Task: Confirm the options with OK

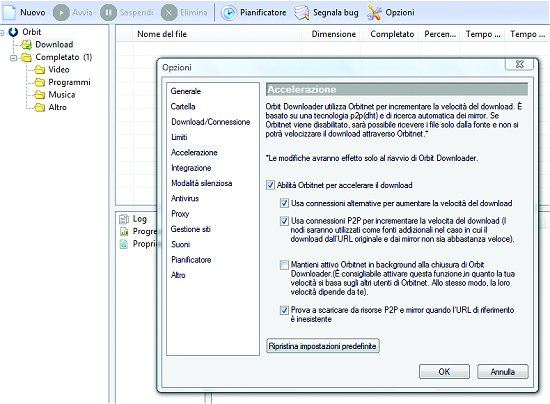Action: pos(444,371)
